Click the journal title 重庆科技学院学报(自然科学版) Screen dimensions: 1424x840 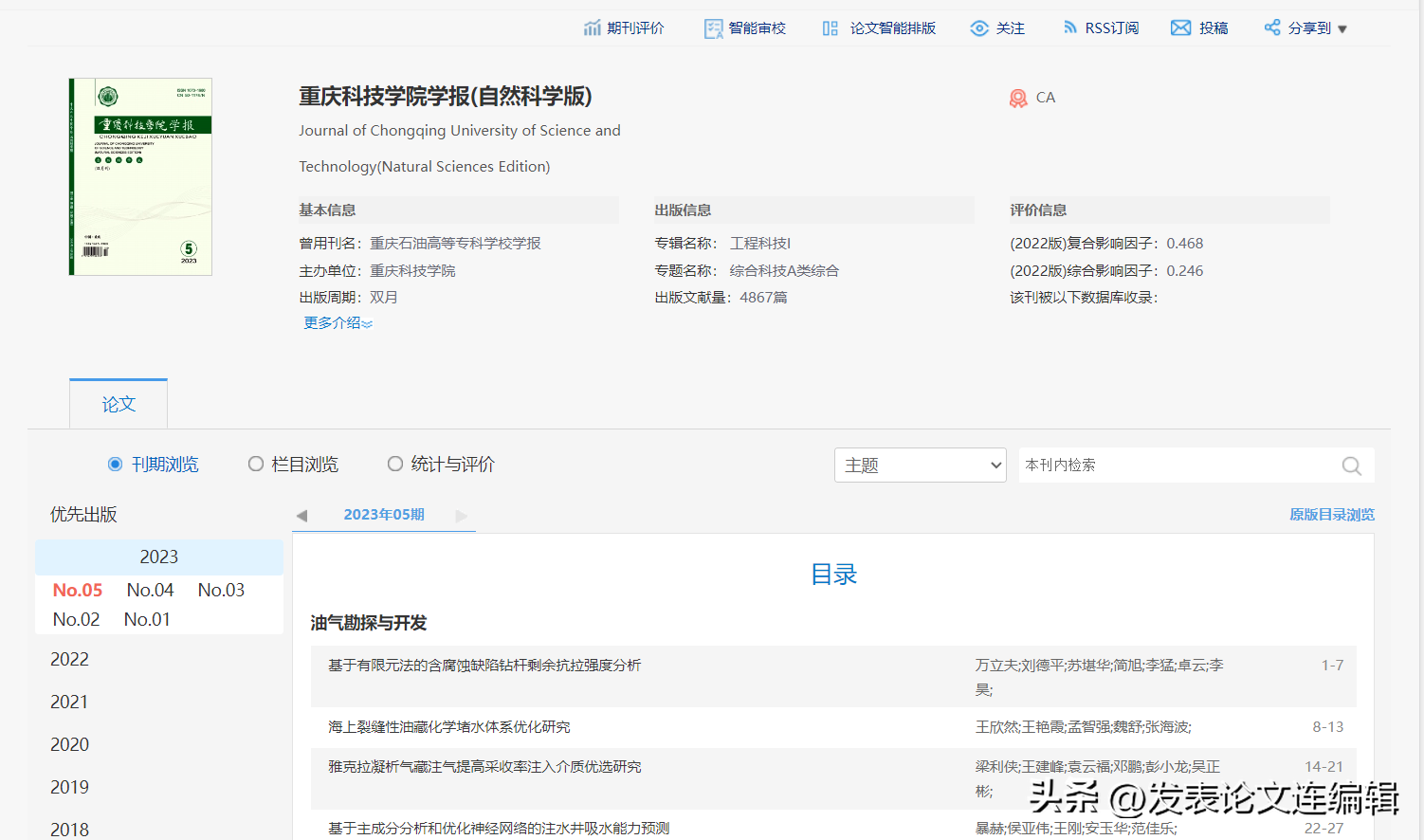[x=446, y=97]
